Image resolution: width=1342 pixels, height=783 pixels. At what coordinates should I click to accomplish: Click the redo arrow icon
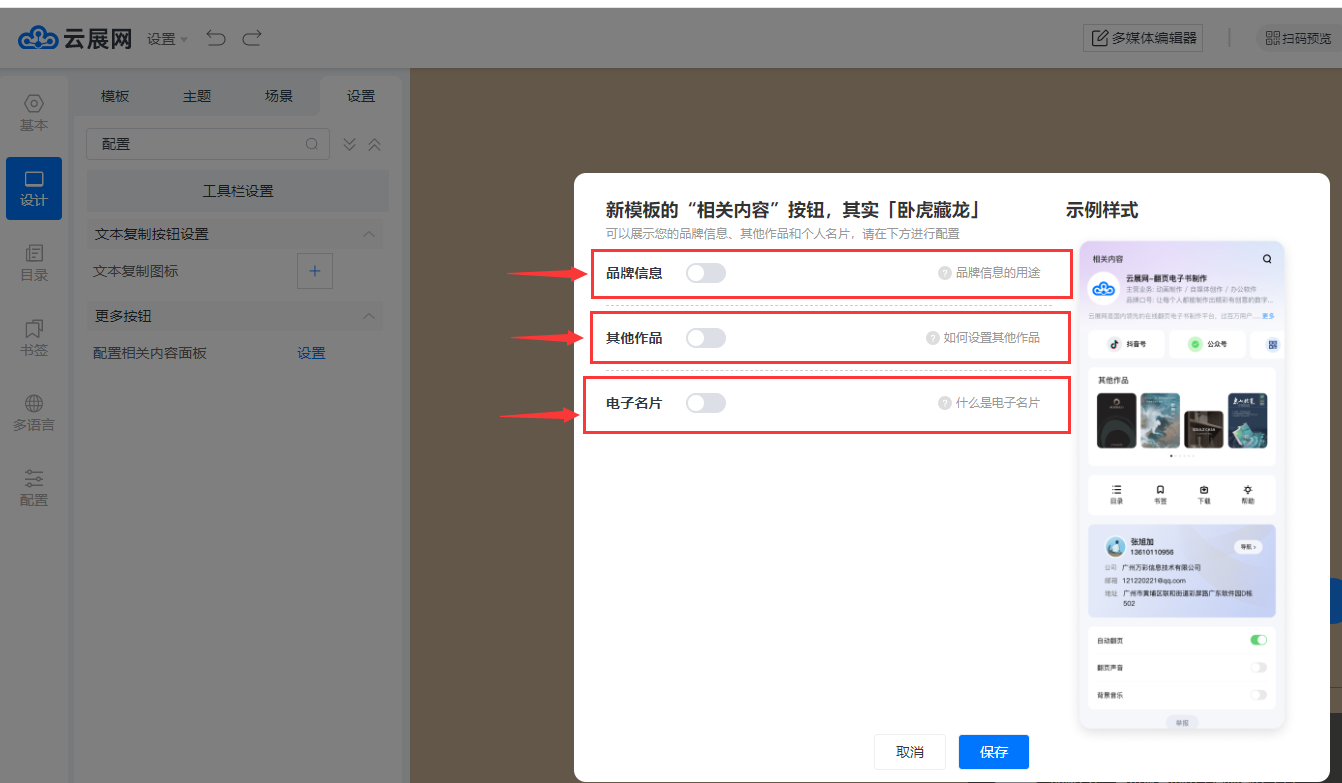tap(252, 38)
